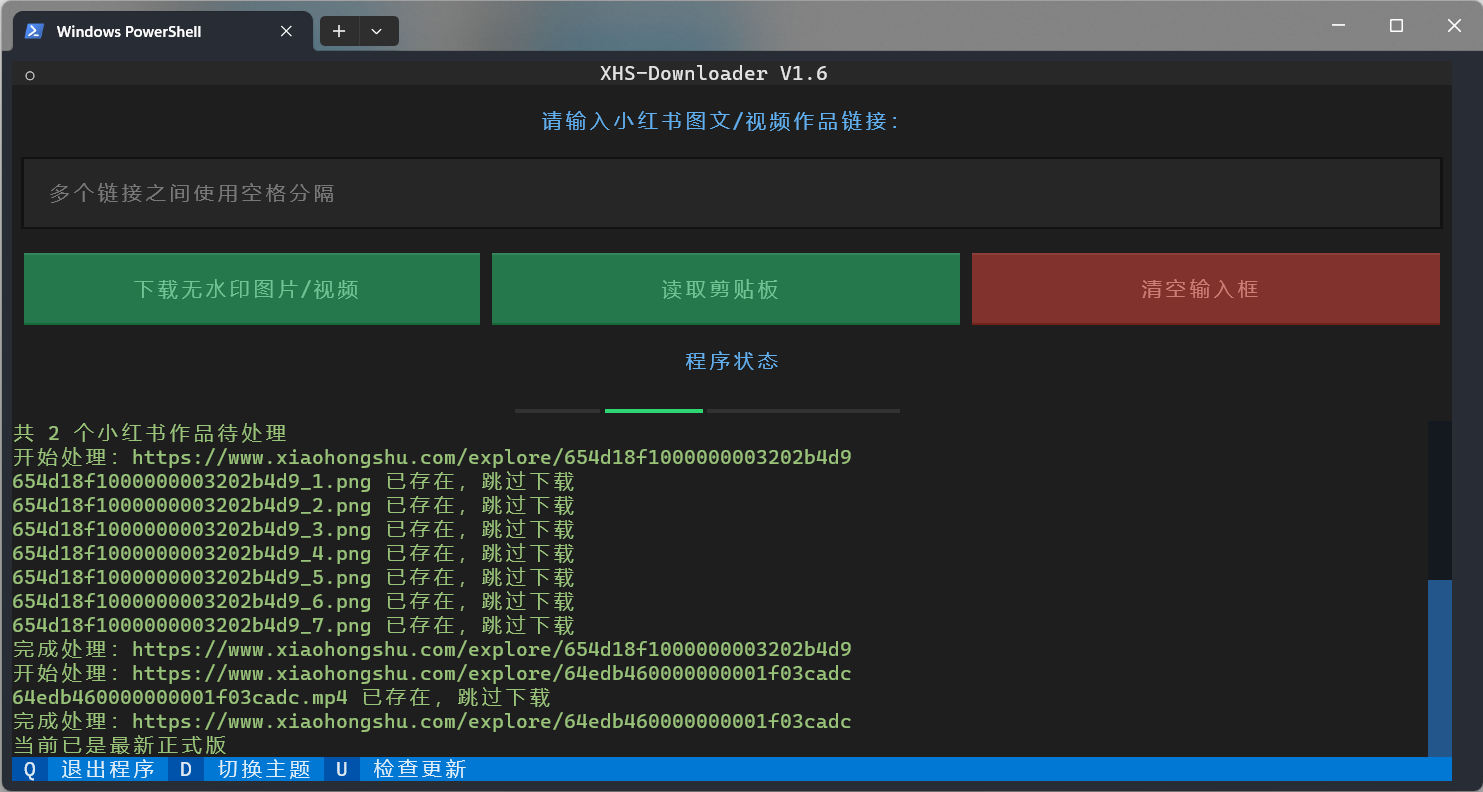Screen dimensions: 1483x792
Task: Focus the link input field
Action: click(732, 193)
